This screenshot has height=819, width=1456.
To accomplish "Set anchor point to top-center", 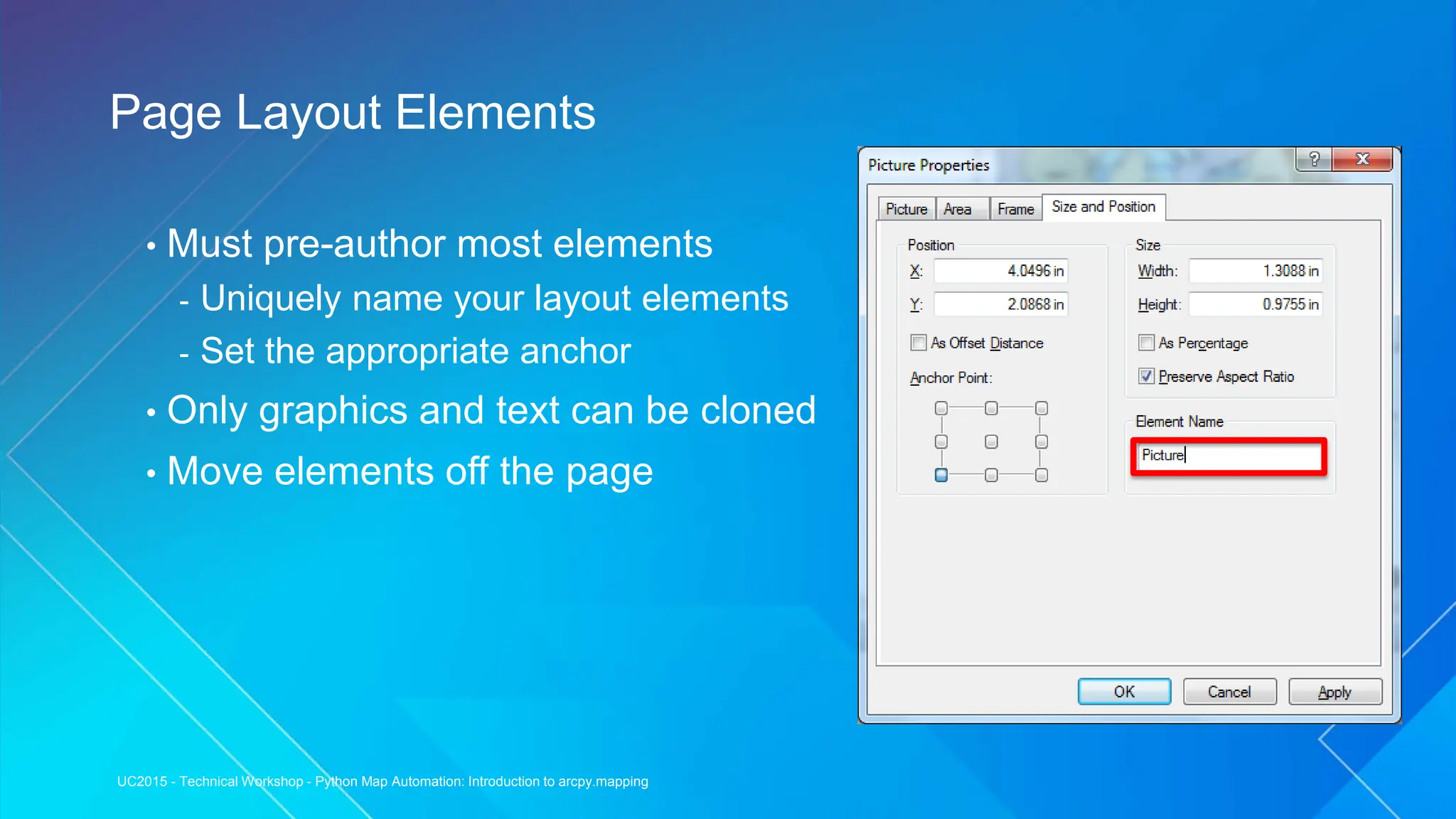I will point(991,408).
